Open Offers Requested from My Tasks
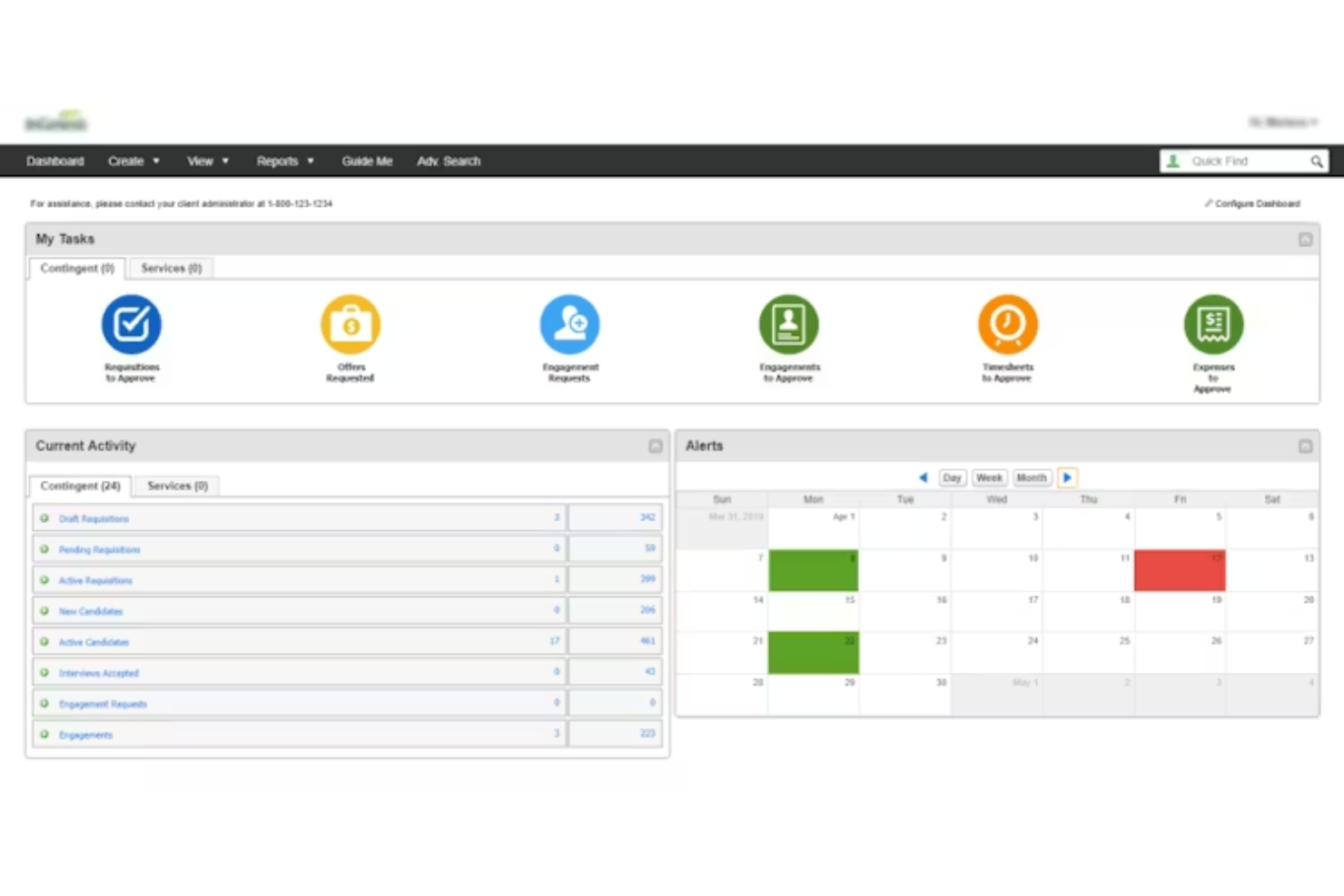This screenshot has width=1344, height=896. tap(351, 324)
